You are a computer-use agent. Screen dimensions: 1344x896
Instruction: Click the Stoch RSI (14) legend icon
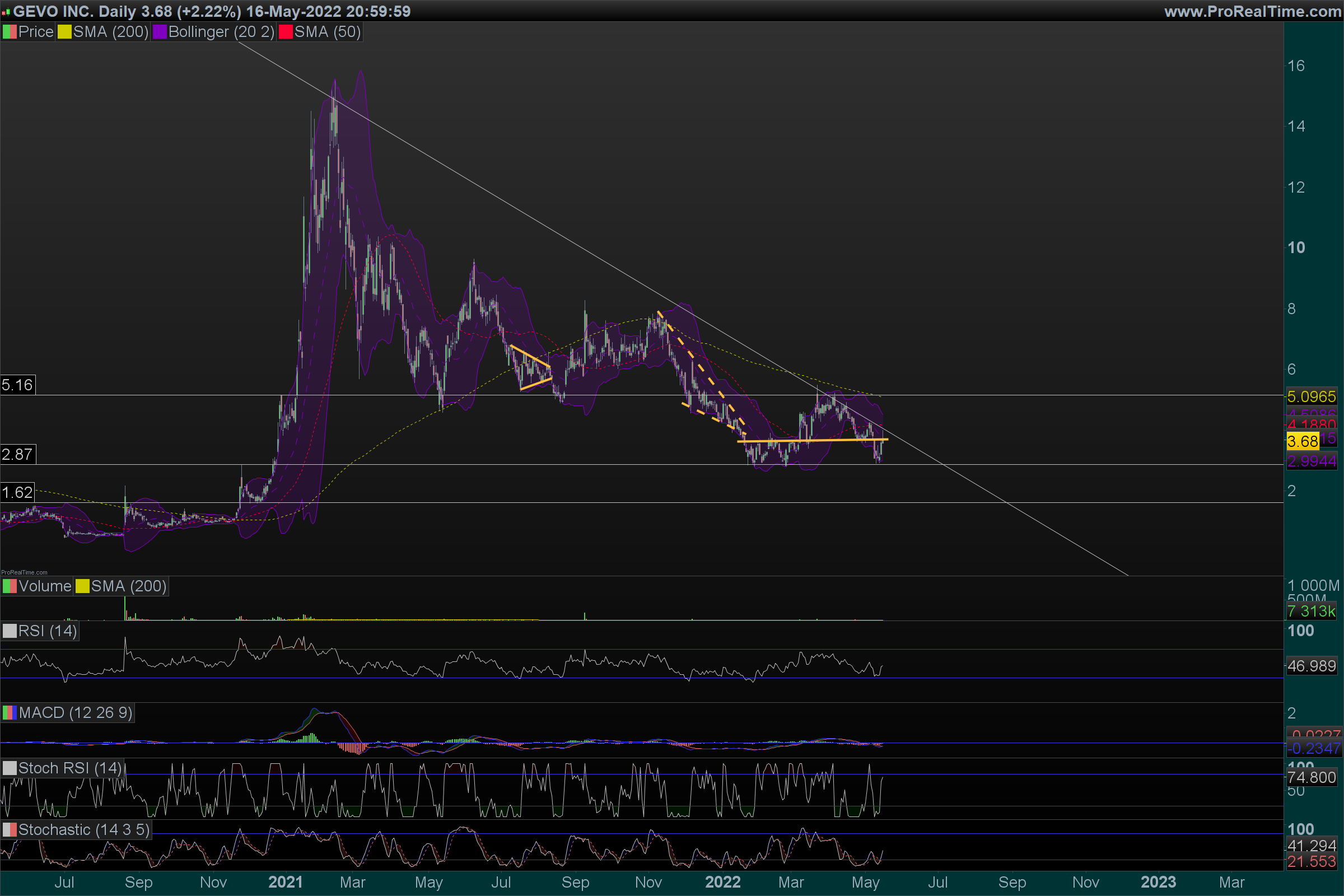coord(10,768)
